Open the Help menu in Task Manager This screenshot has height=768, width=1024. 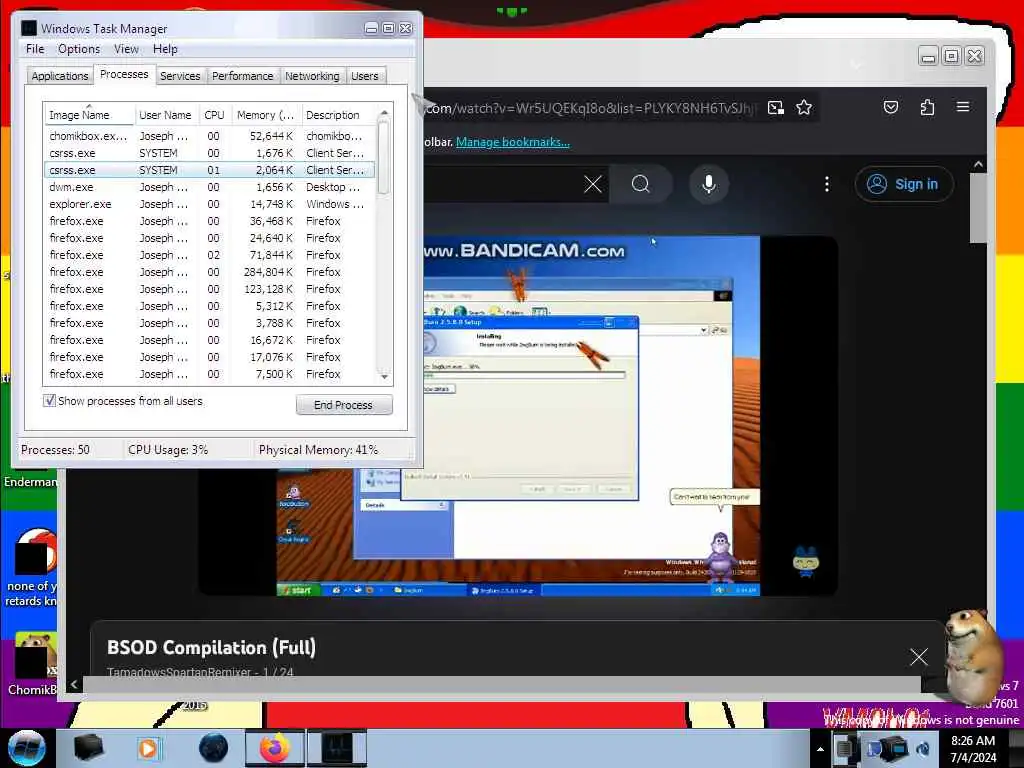(165, 49)
